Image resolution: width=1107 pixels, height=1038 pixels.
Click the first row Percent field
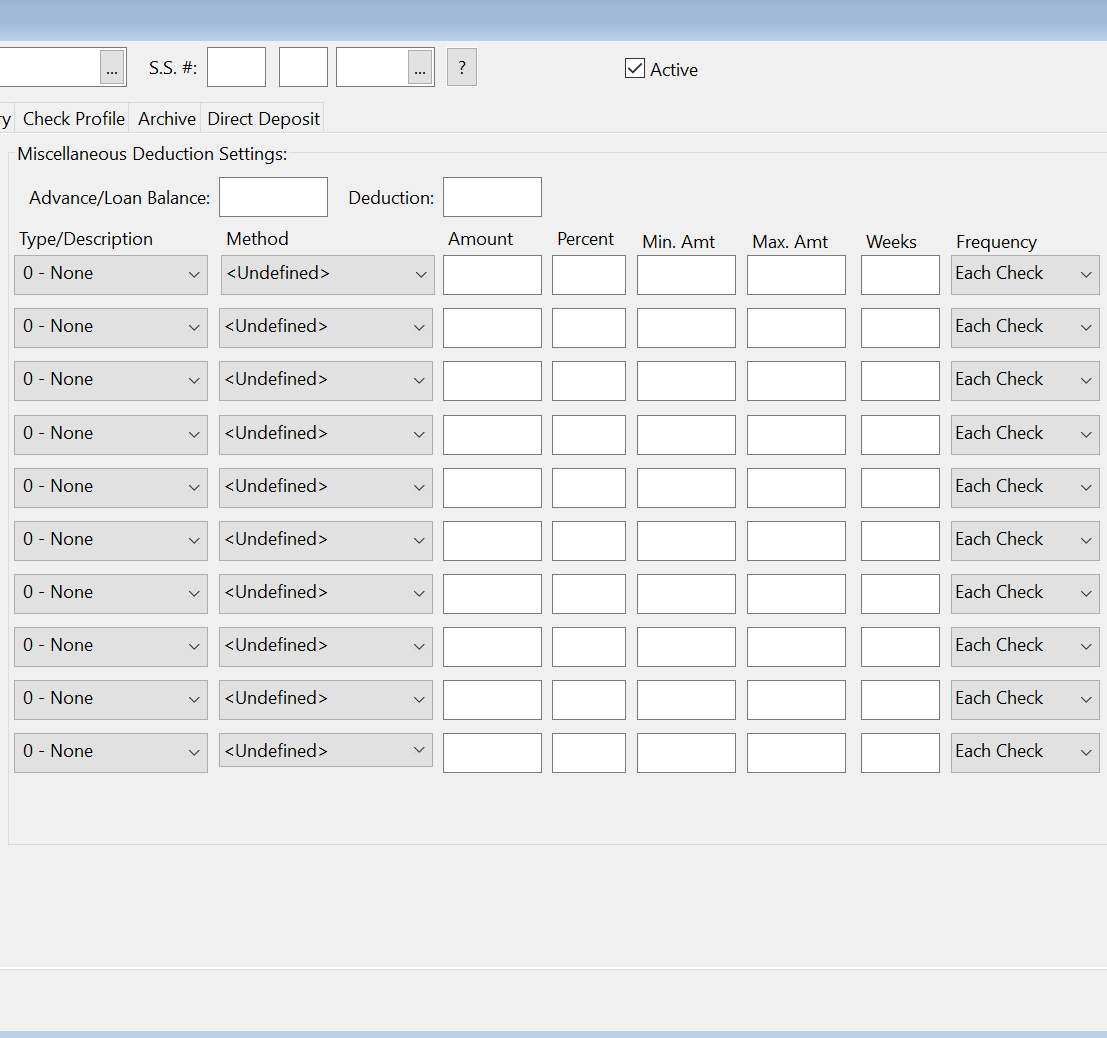pos(588,275)
